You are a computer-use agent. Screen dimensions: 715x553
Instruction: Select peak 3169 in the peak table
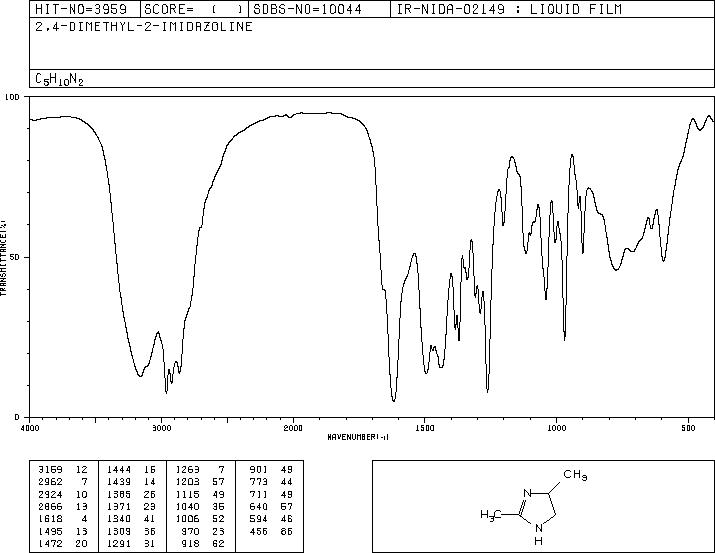(x=50, y=469)
